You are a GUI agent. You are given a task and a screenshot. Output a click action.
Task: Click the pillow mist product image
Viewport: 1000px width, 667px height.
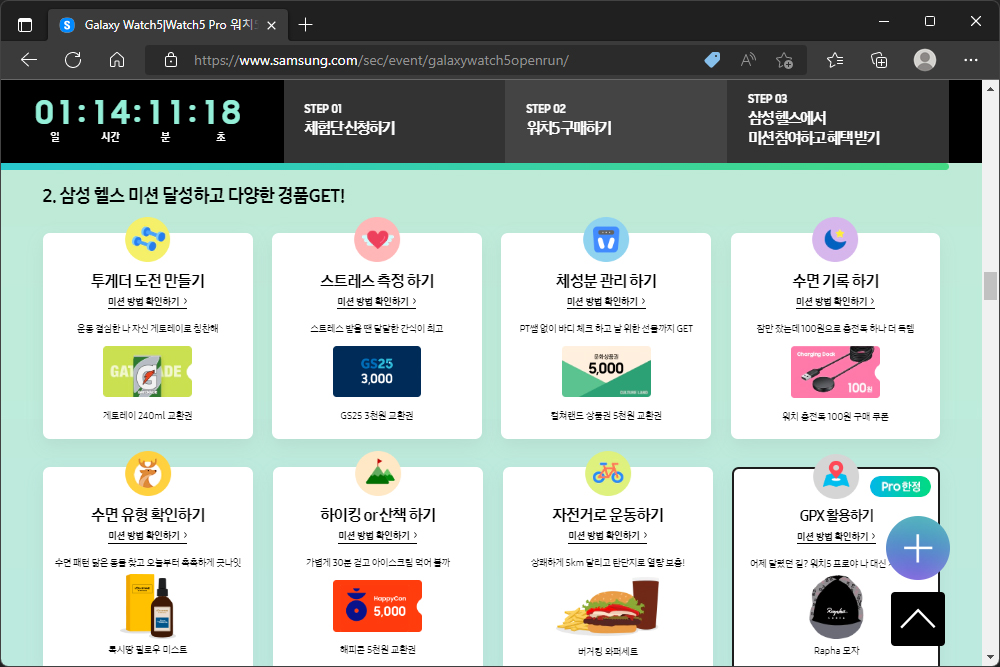[x=151, y=606]
